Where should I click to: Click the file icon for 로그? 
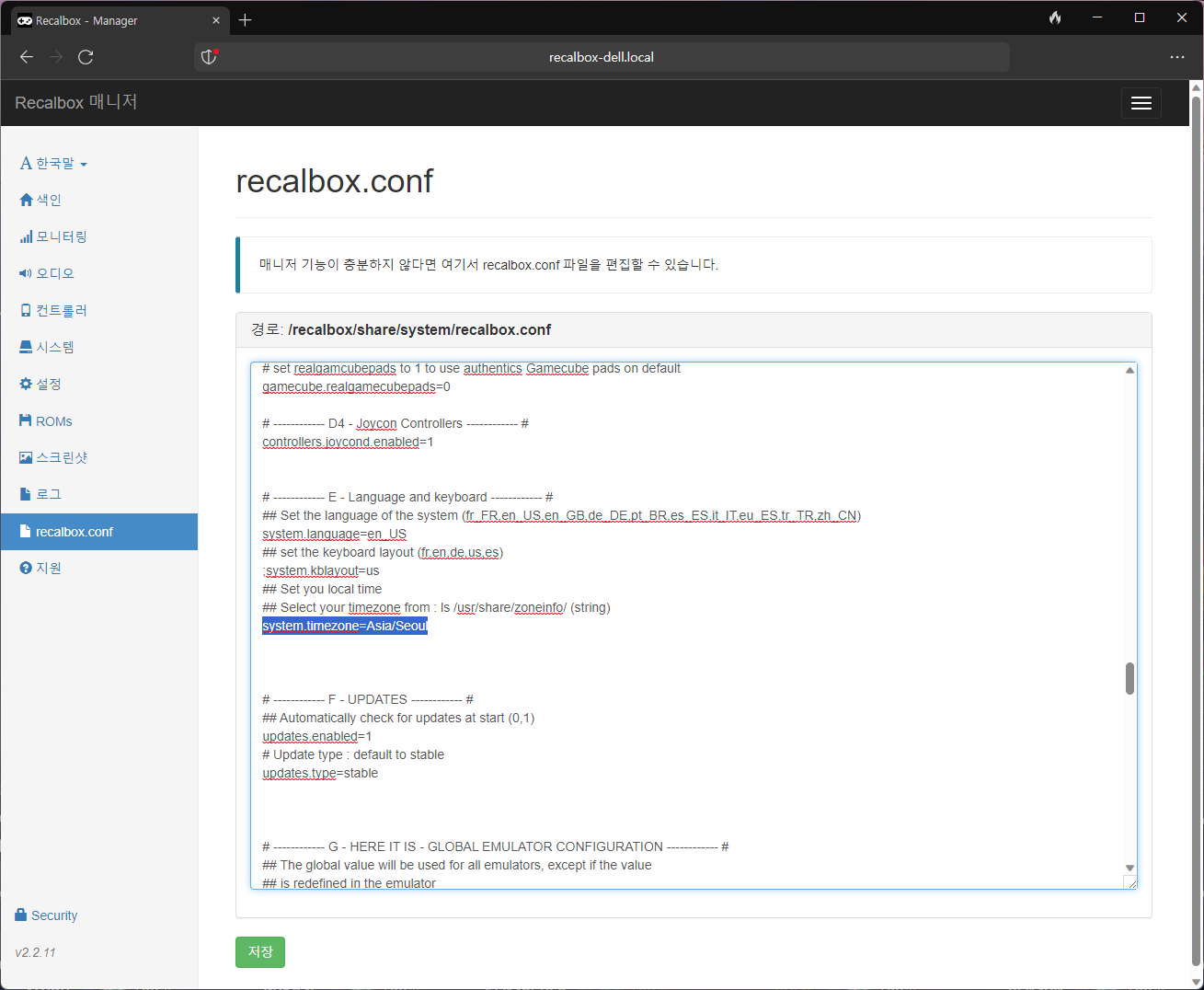click(26, 495)
